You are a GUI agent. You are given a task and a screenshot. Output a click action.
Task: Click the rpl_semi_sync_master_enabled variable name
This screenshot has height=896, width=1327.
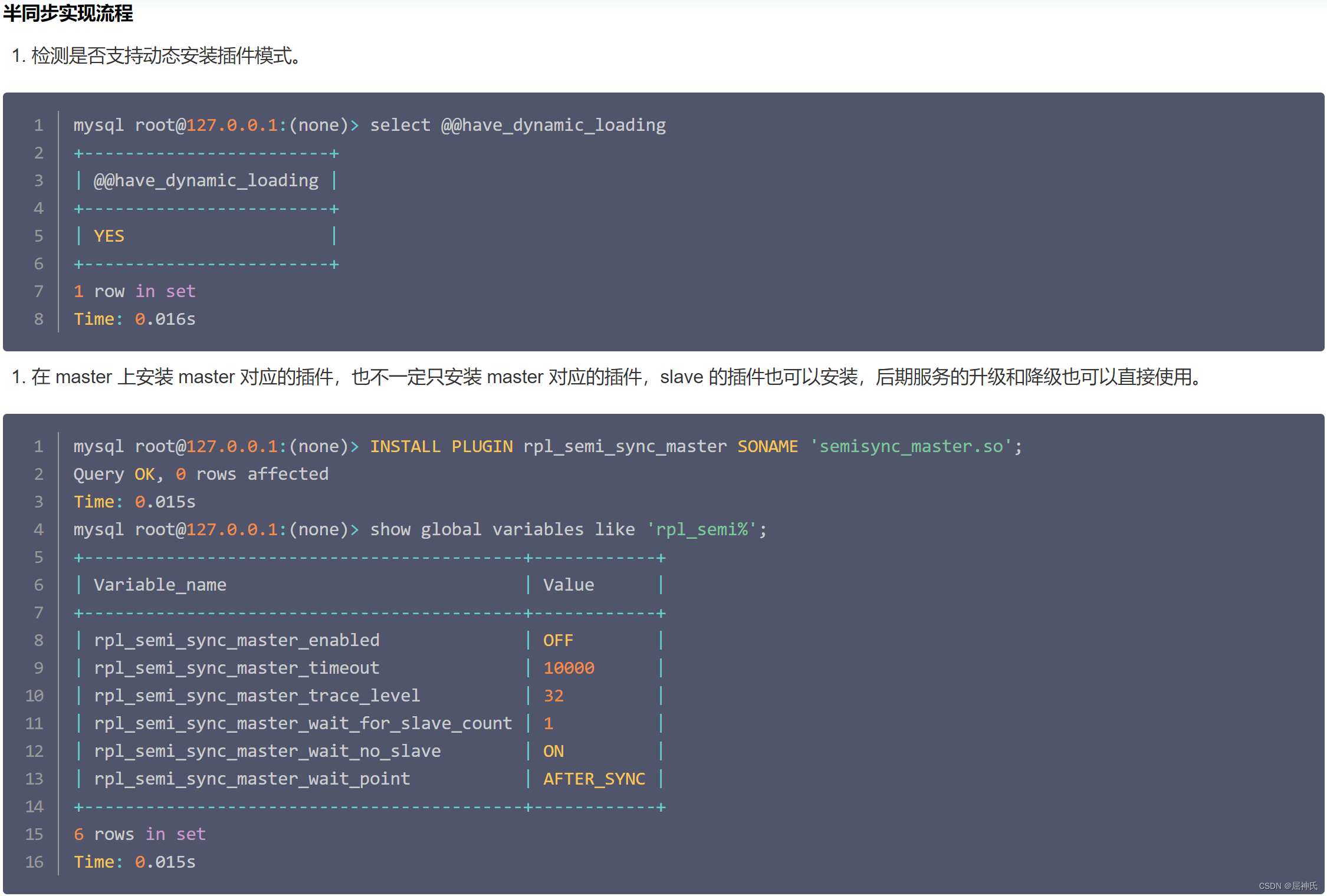[x=237, y=640]
